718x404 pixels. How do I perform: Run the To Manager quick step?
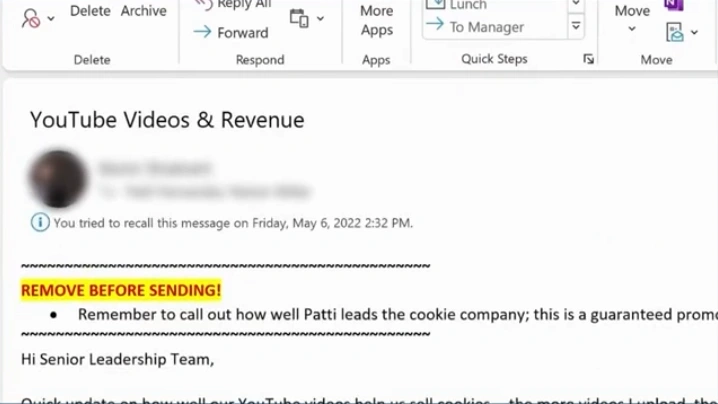point(486,27)
